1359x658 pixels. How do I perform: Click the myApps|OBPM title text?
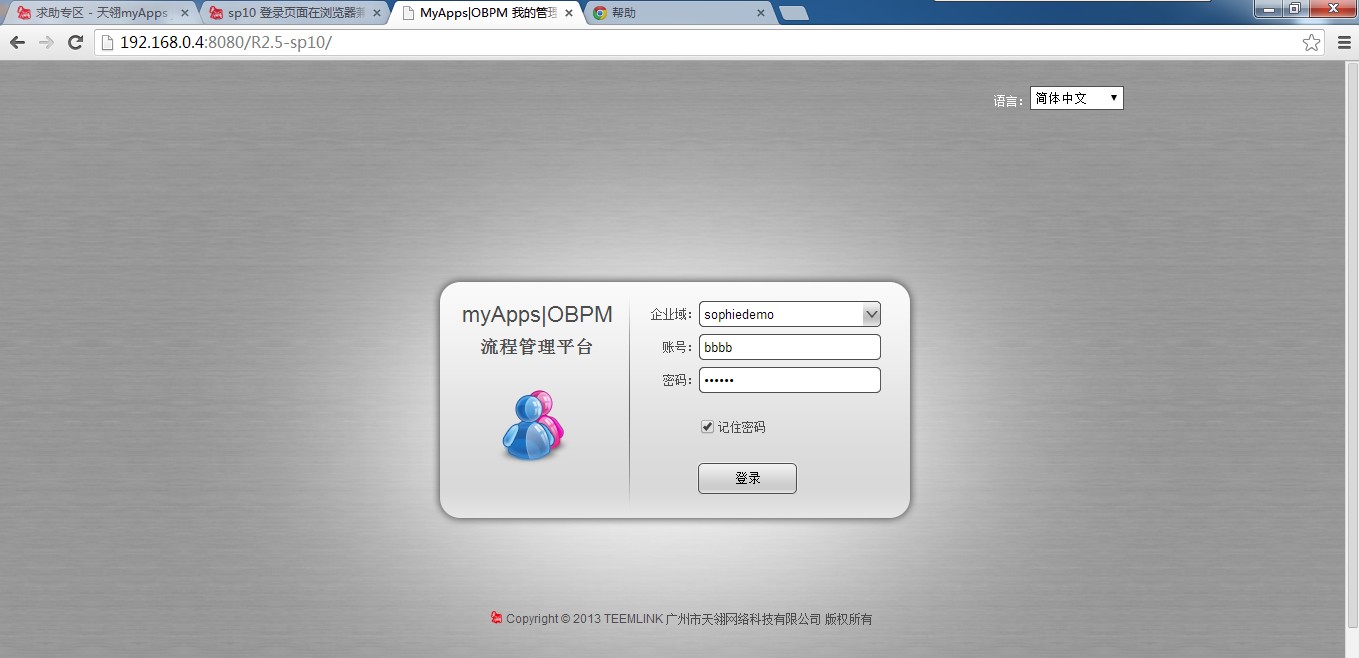[x=537, y=314]
